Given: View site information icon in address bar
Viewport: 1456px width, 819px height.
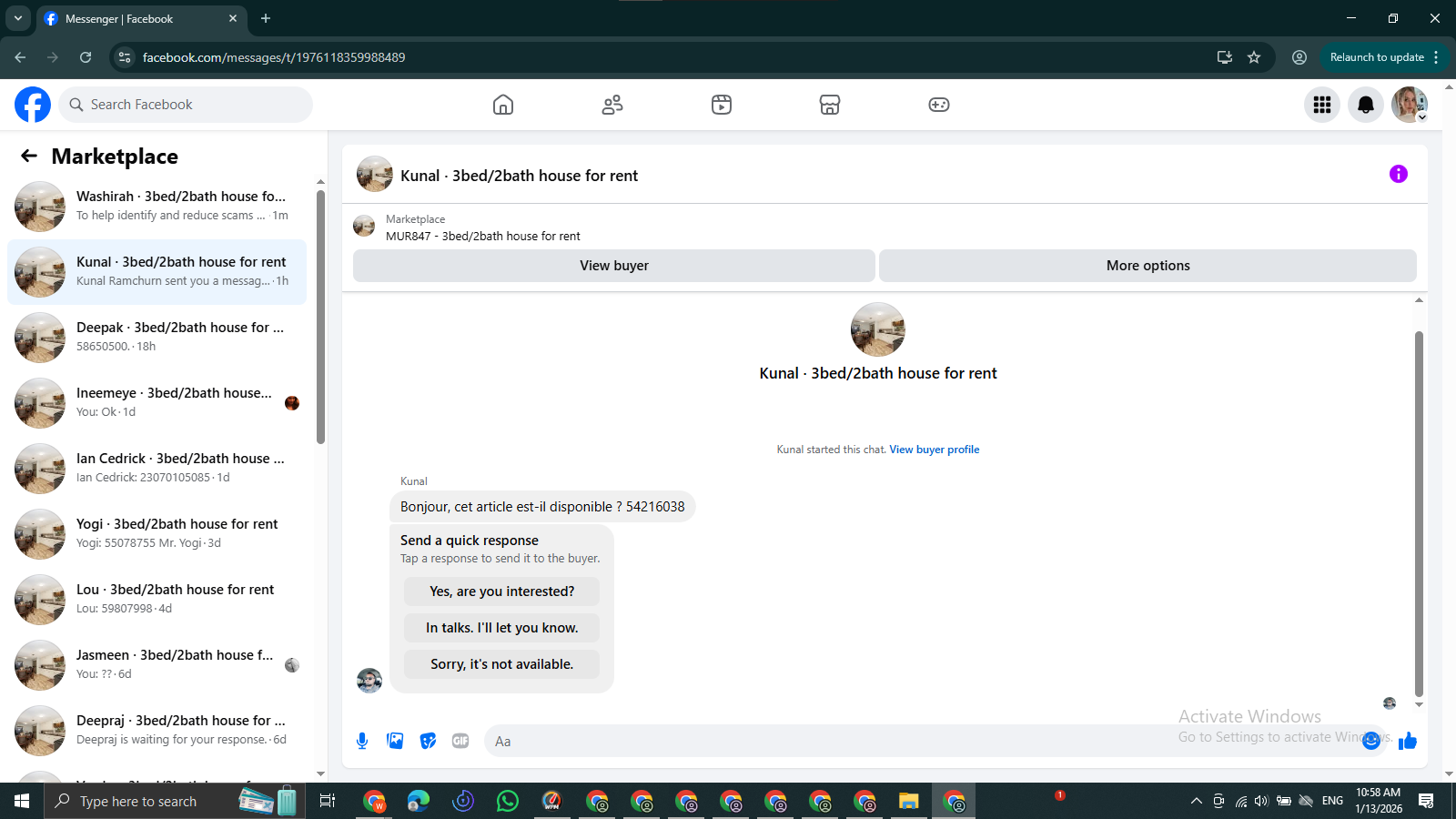Looking at the screenshot, I should click(x=125, y=57).
